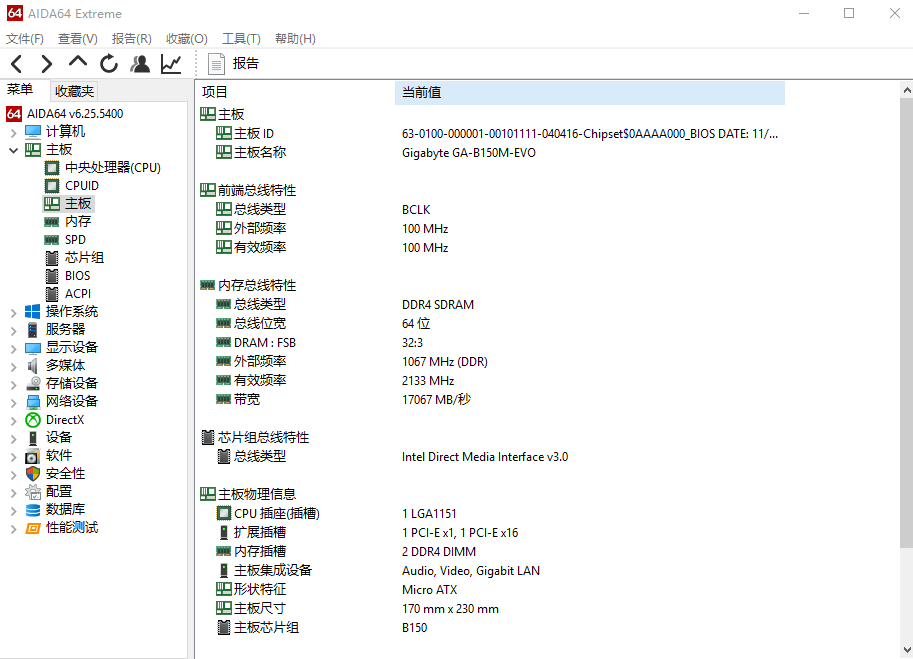Click the server icon beside 服务器
913x659 pixels.
(33, 330)
